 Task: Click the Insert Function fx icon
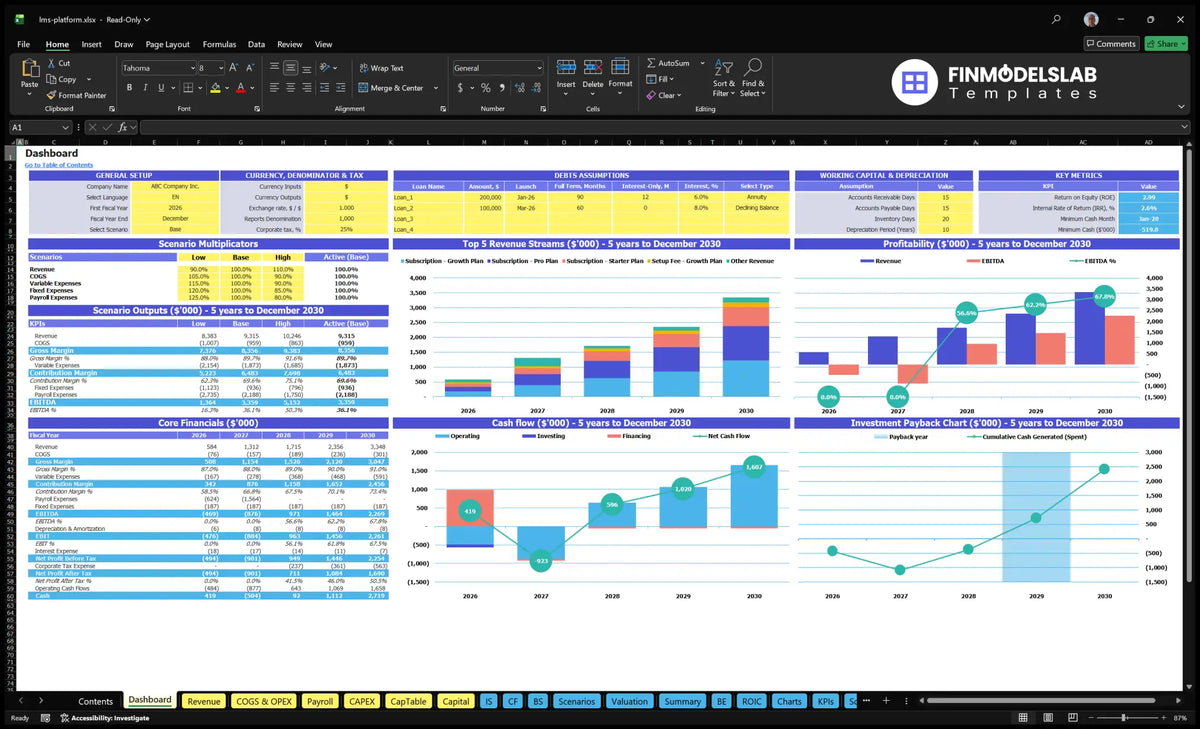point(122,128)
